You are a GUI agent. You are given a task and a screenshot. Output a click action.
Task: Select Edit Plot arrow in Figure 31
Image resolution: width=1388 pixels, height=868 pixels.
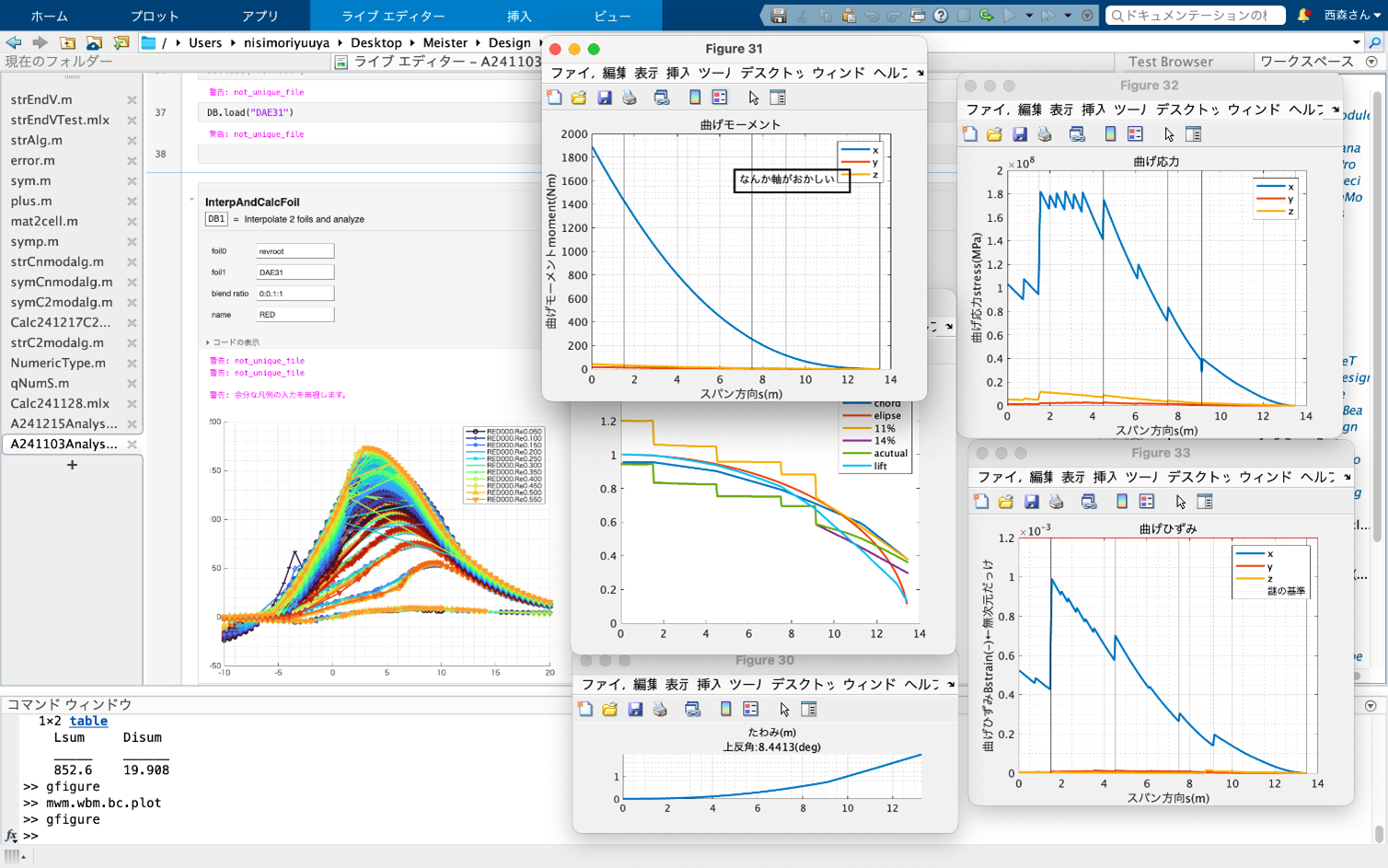(754, 98)
